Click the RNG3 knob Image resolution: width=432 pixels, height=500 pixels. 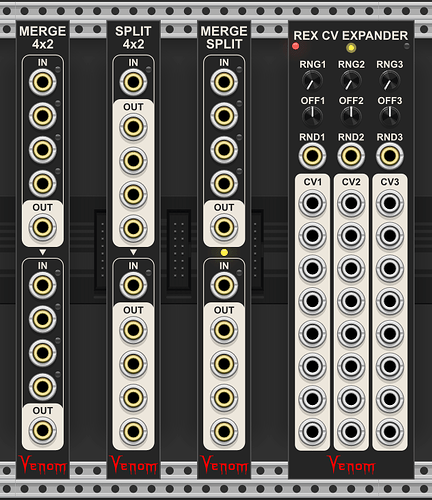tap(390, 81)
